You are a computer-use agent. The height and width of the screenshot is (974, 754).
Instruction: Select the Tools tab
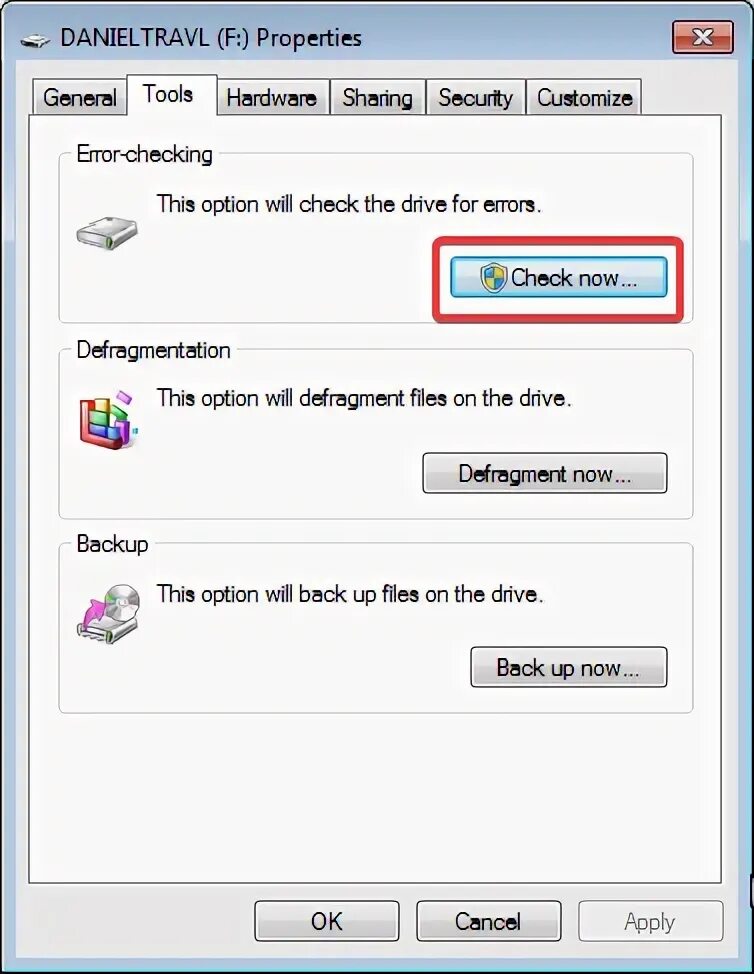tap(168, 94)
